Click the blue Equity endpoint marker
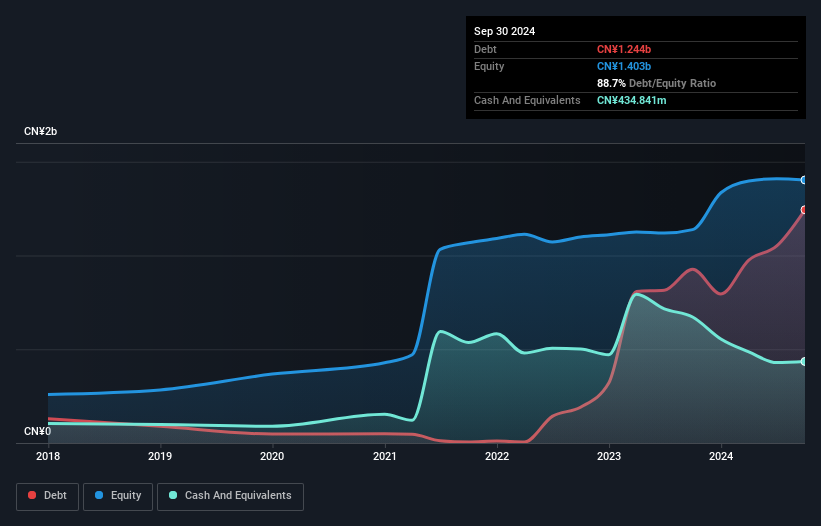 [x=804, y=180]
